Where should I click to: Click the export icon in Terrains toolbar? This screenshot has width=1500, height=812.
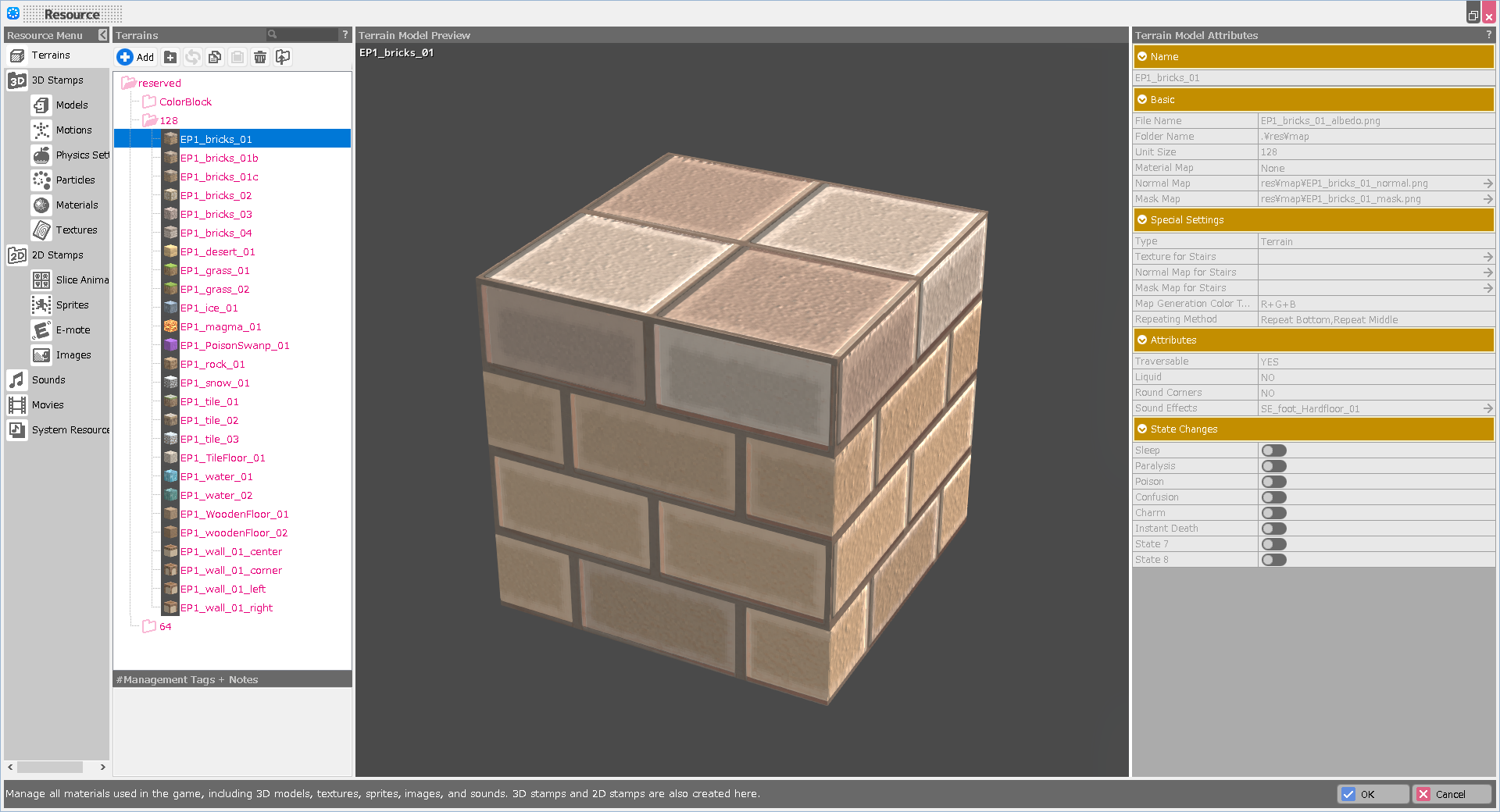pyautogui.click(x=283, y=57)
